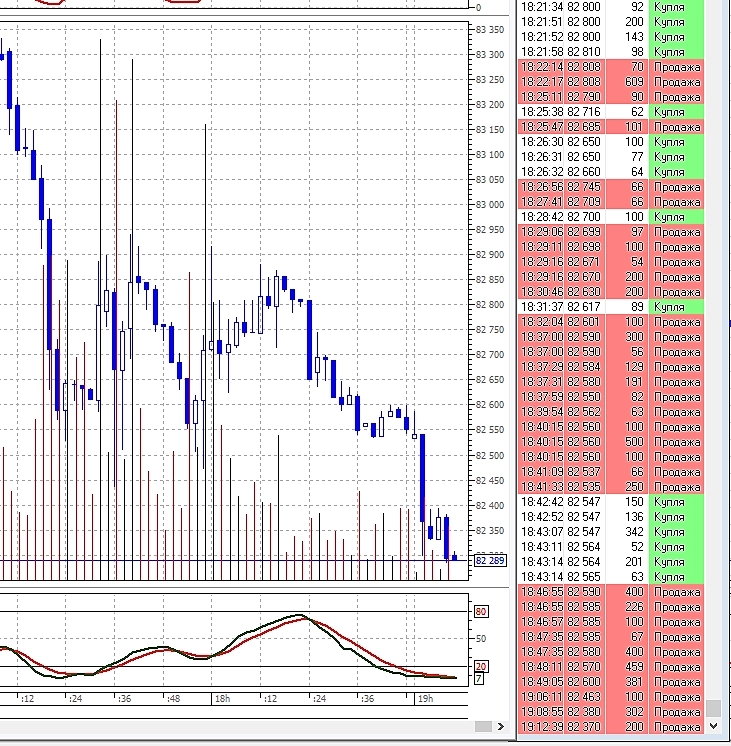
Task: Click the trades table scroll-down arrow
Action: pos(714,726)
